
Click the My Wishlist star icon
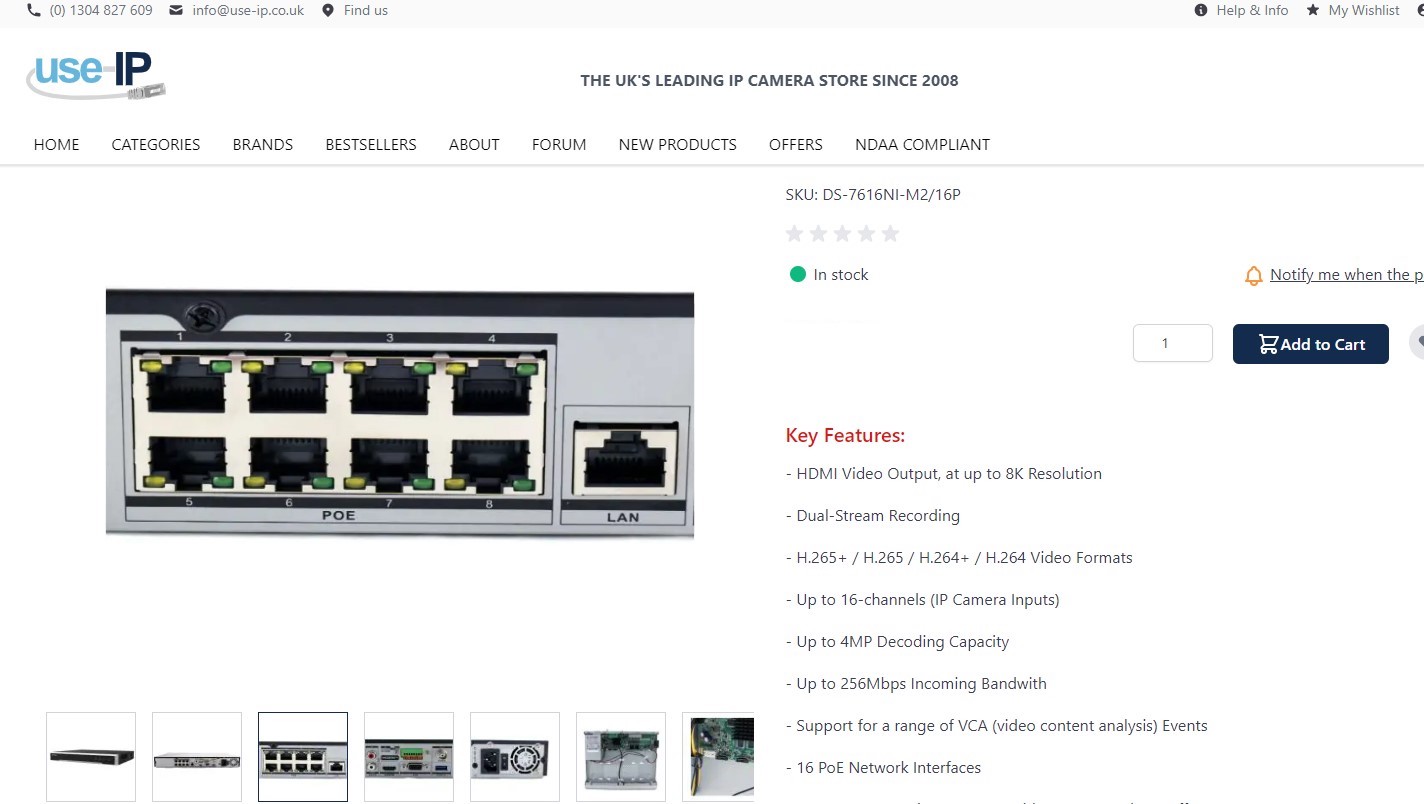click(1313, 10)
